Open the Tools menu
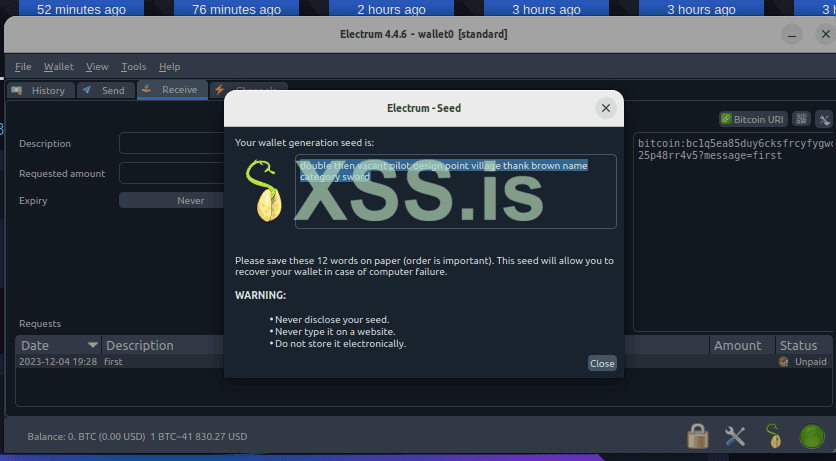The width and height of the screenshot is (836, 461). (x=133, y=67)
